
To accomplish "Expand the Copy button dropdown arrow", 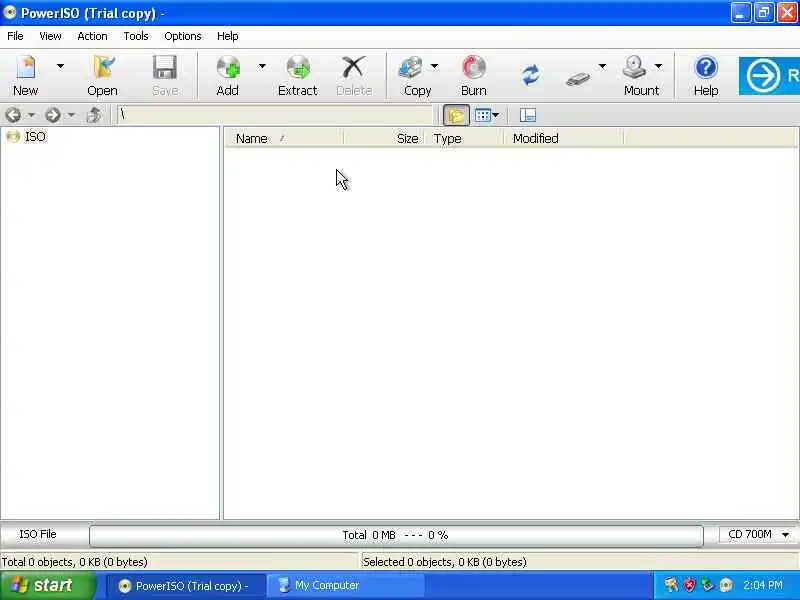I will pos(434,66).
